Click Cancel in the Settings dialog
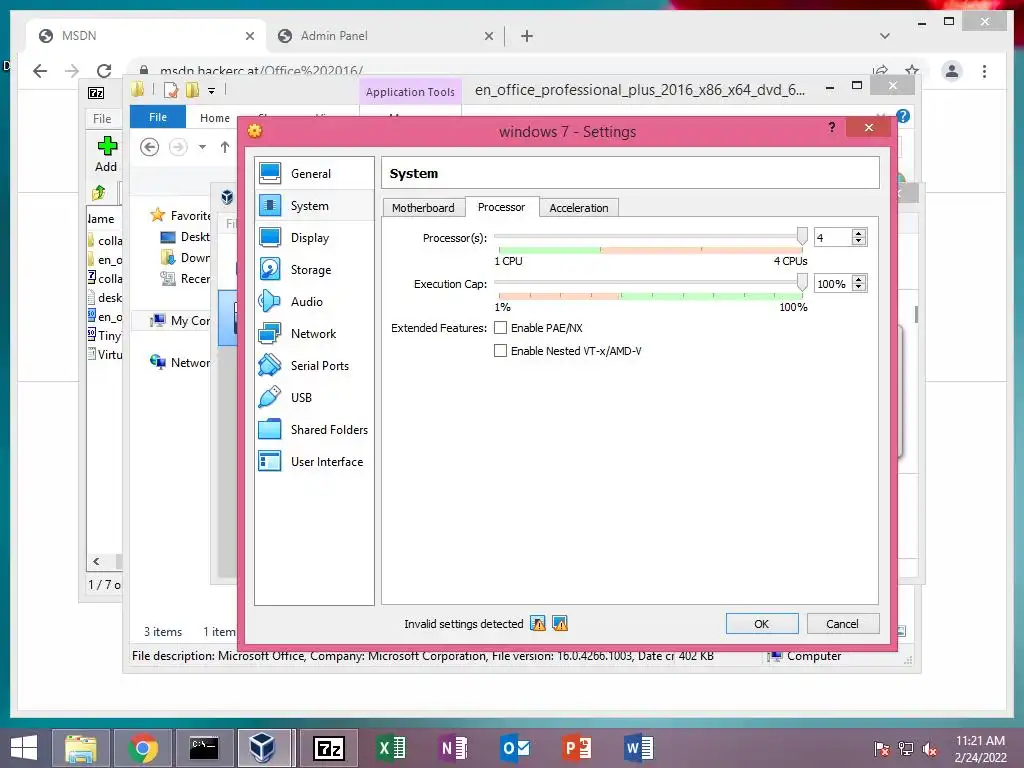This screenshot has height=768, width=1024. pyautogui.click(x=842, y=624)
